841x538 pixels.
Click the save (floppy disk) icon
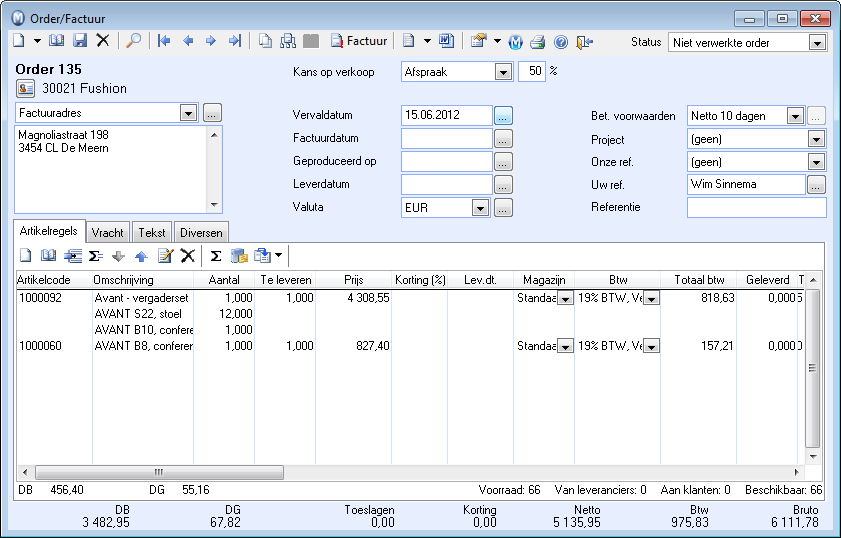tap(80, 41)
